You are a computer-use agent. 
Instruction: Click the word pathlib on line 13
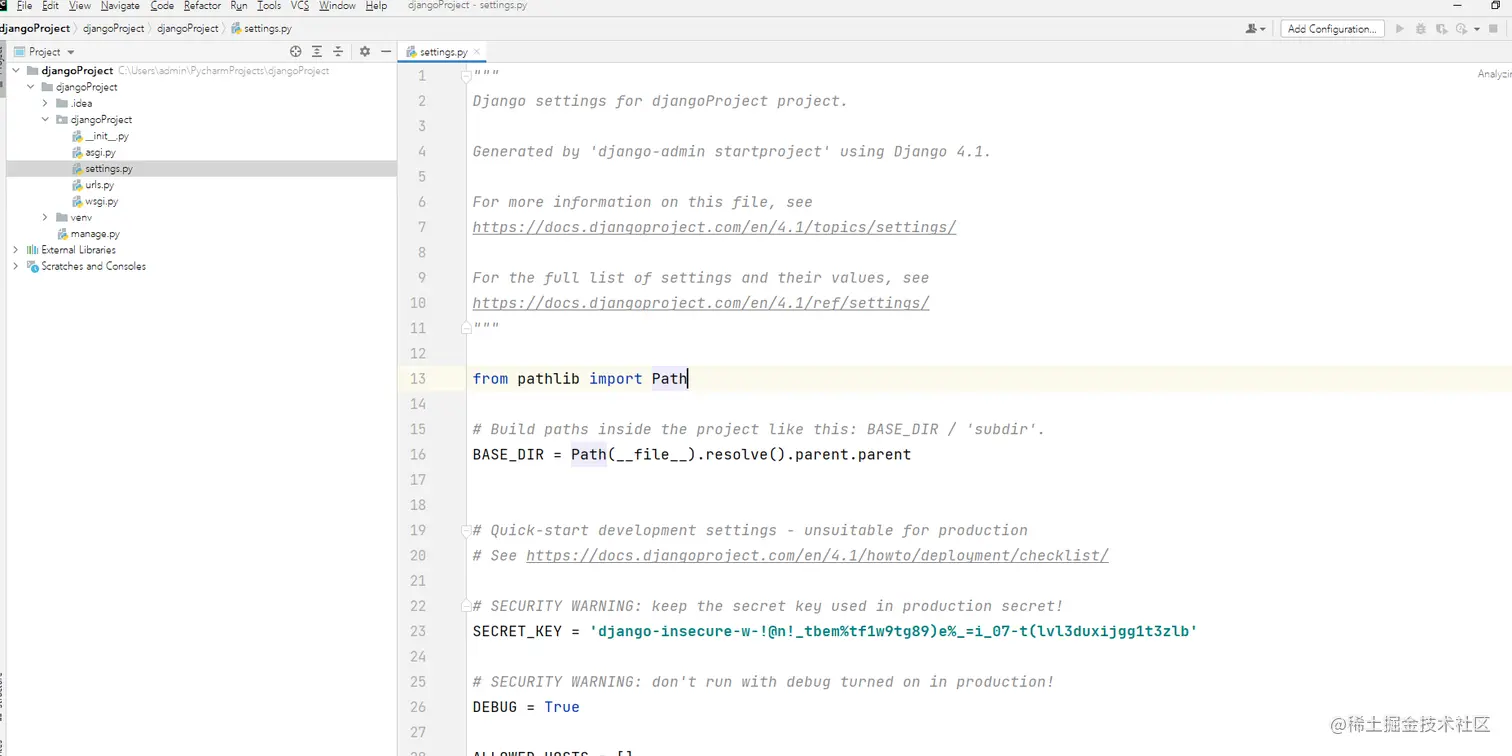click(548, 379)
